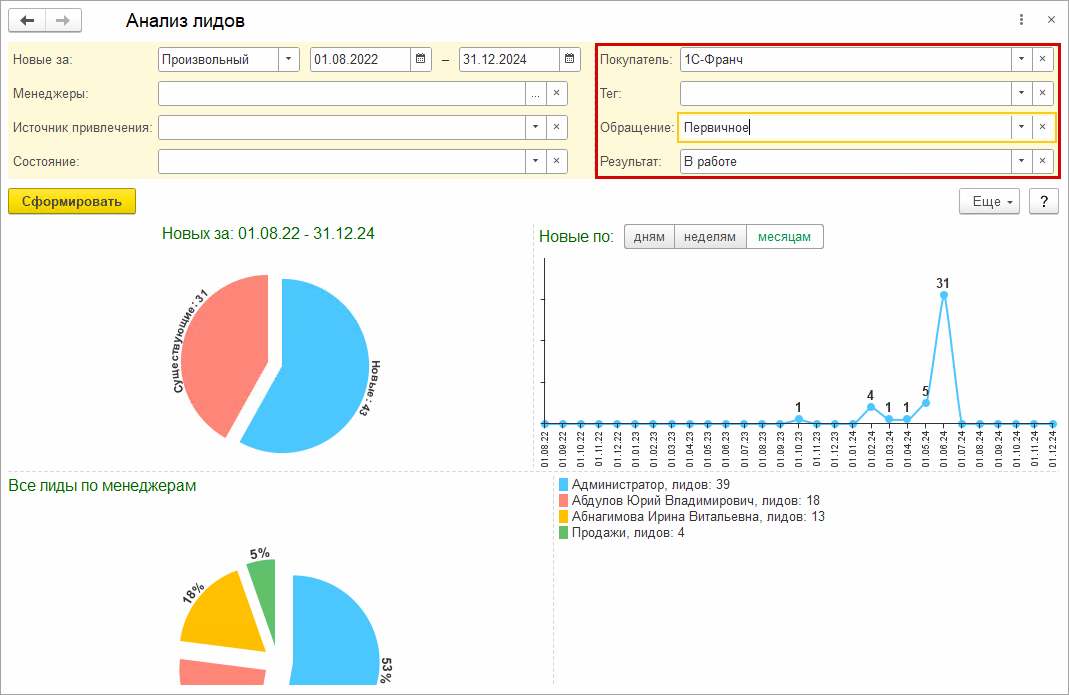Expand the period type dropdown Произвольный
Viewport: 1069px width, 695px height.
tap(289, 59)
